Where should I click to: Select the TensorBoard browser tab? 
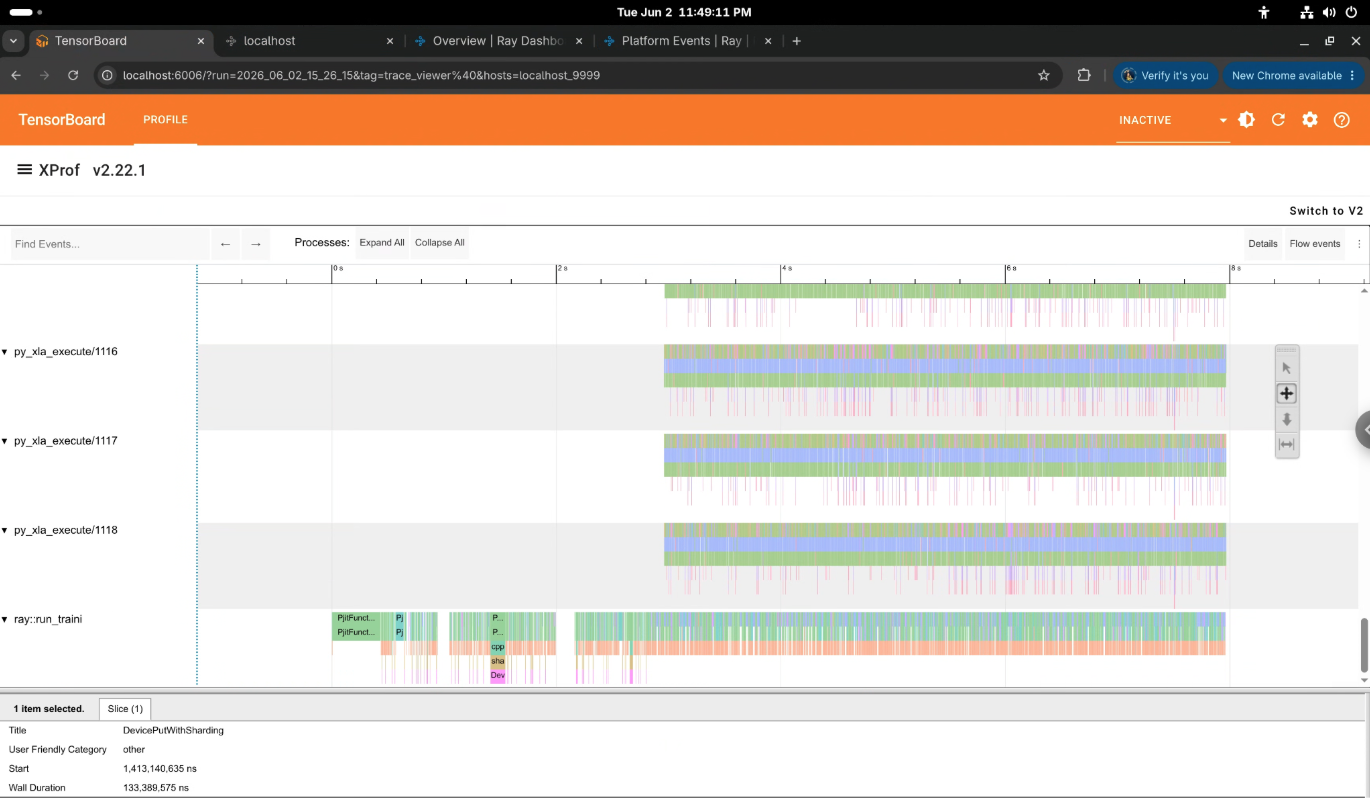120,41
